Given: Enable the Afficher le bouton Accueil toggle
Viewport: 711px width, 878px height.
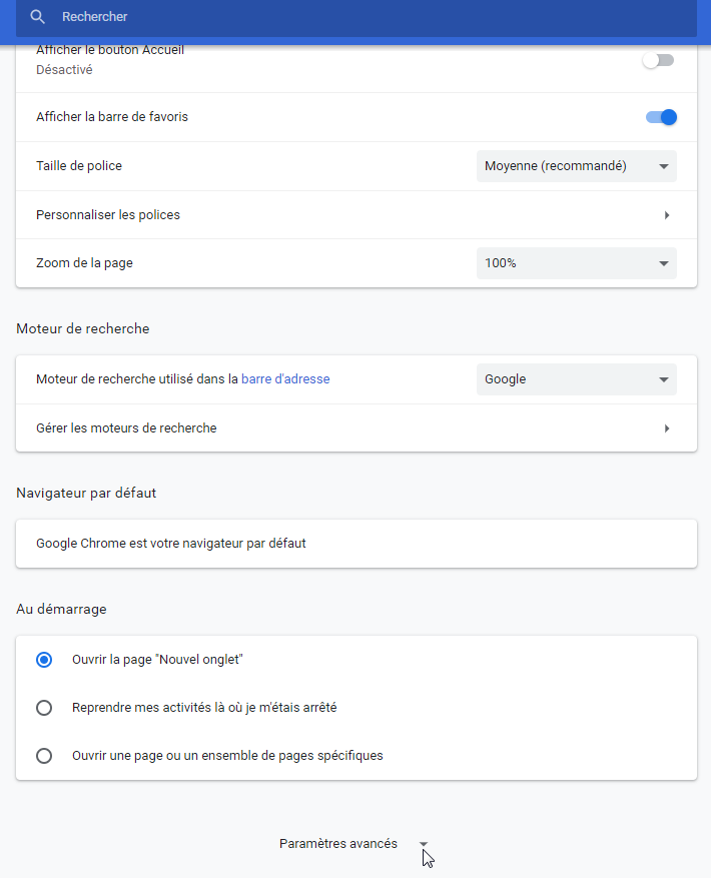Looking at the screenshot, I should (658, 60).
